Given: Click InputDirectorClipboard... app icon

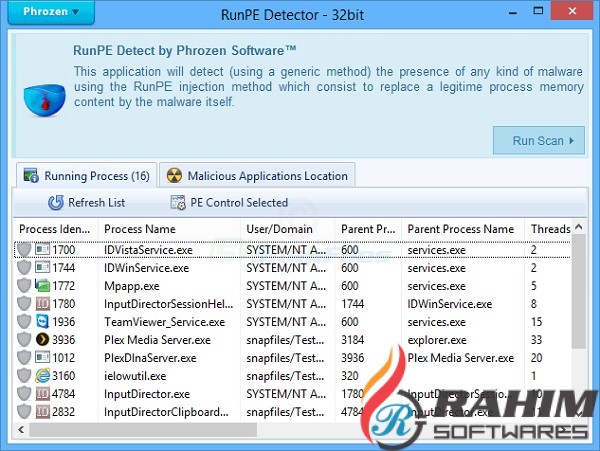Looking at the screenshot, I should pos(42,412).
